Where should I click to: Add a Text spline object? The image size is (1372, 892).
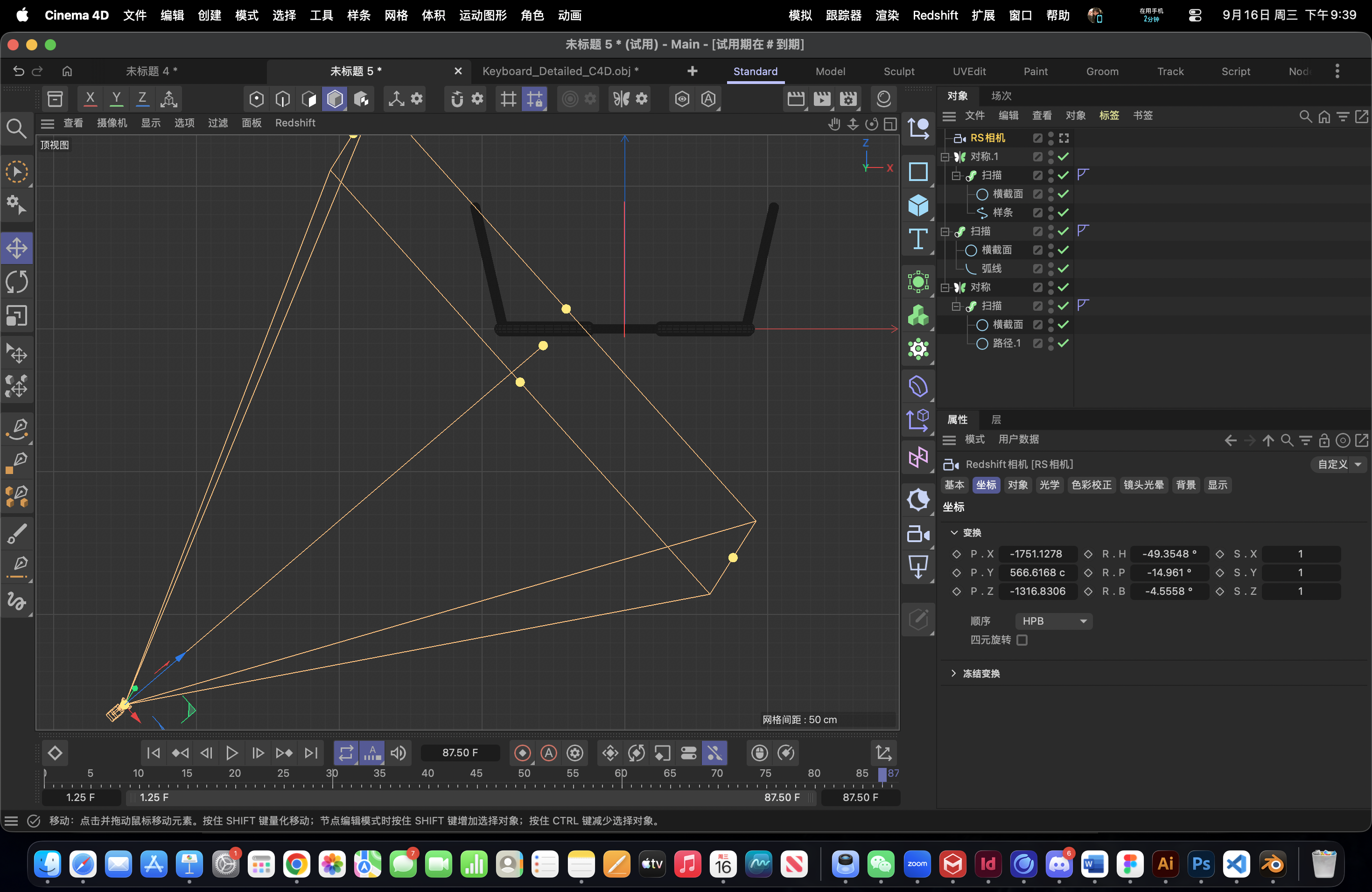pyautogui.click(x=918, y=239)
